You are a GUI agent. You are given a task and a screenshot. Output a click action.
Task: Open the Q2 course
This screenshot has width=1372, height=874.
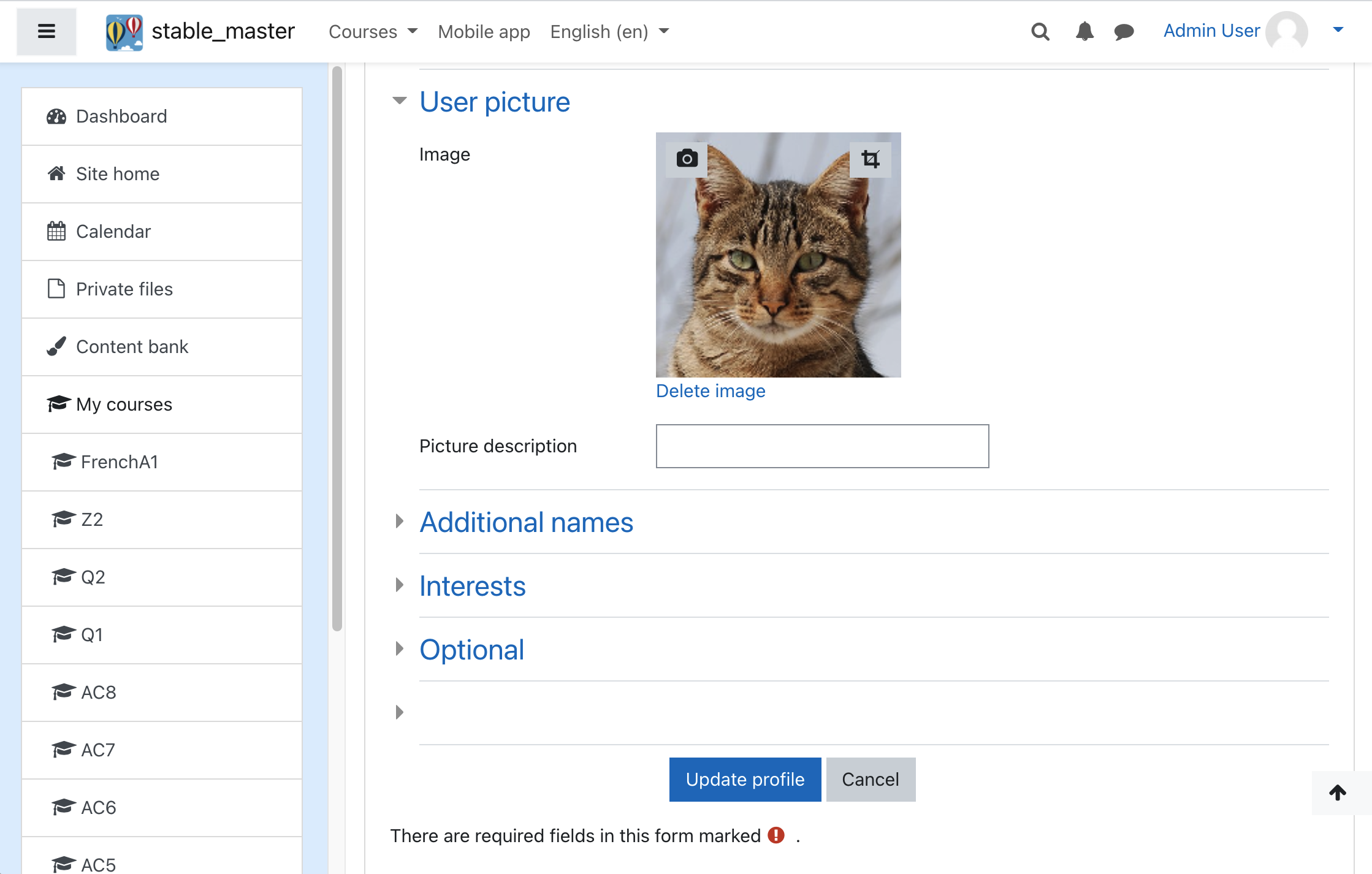162,577
